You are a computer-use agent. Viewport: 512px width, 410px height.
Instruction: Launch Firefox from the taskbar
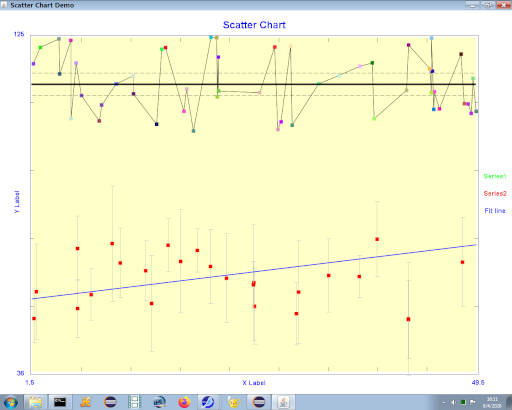point(184,402)
